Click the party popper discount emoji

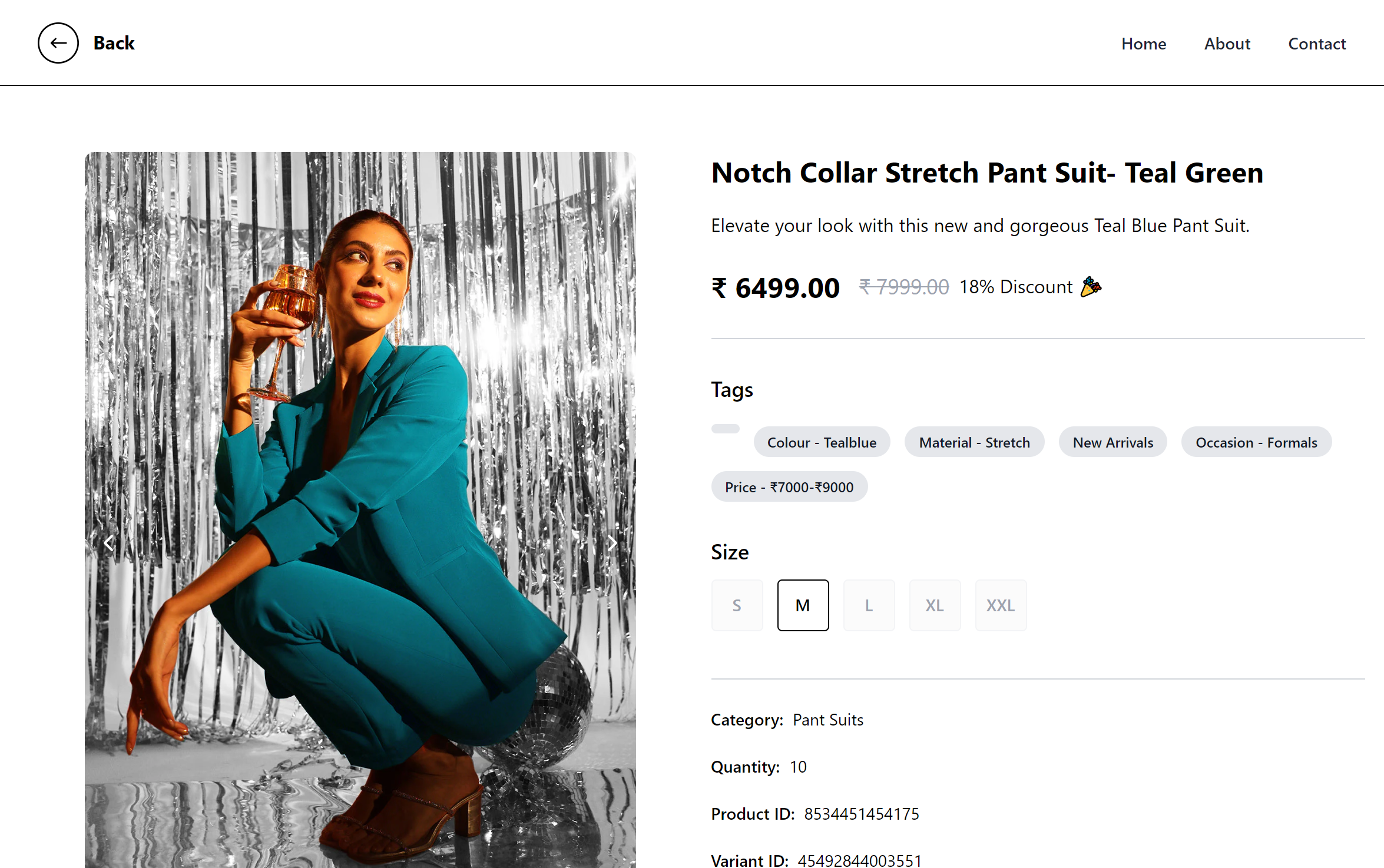1091,287
